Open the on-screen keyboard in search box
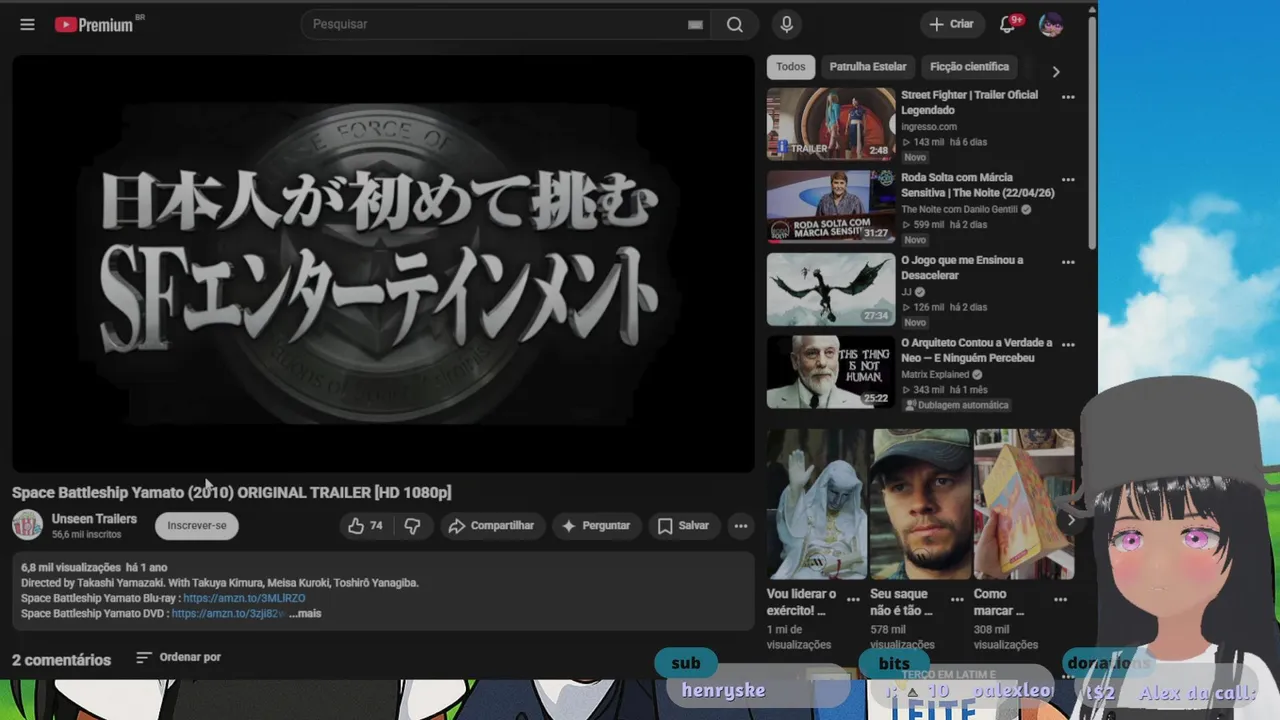1280x720 pixels. click(x=695, y=25)
